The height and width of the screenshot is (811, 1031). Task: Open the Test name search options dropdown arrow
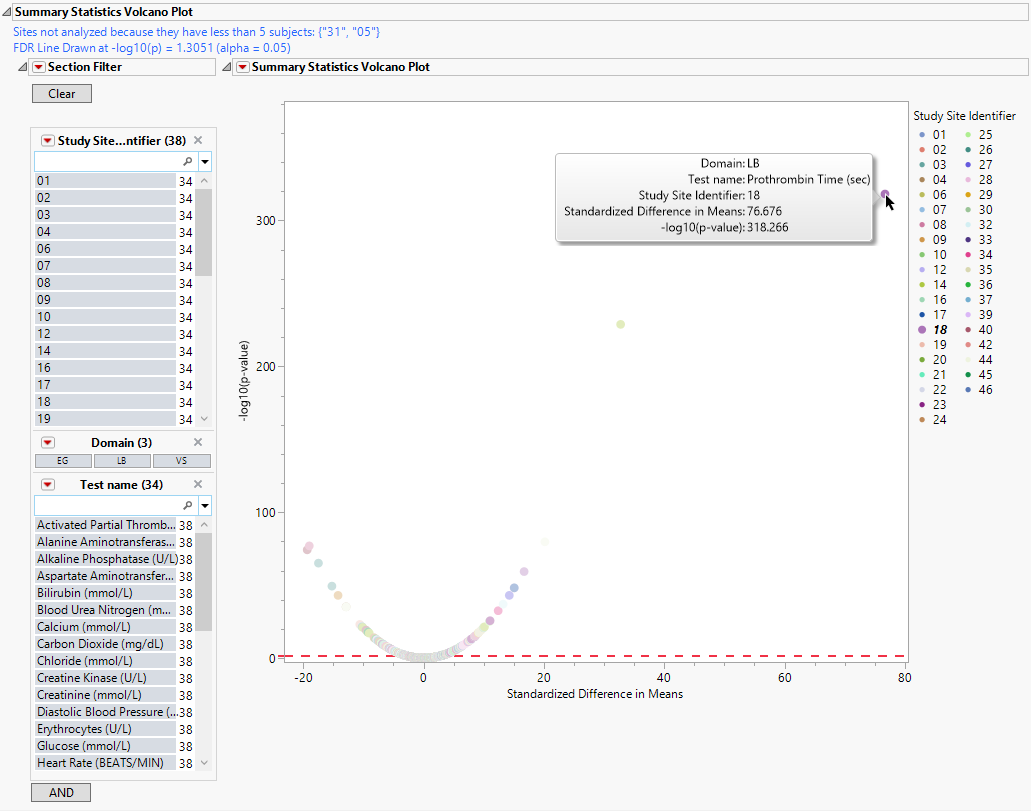click(205, 505)
